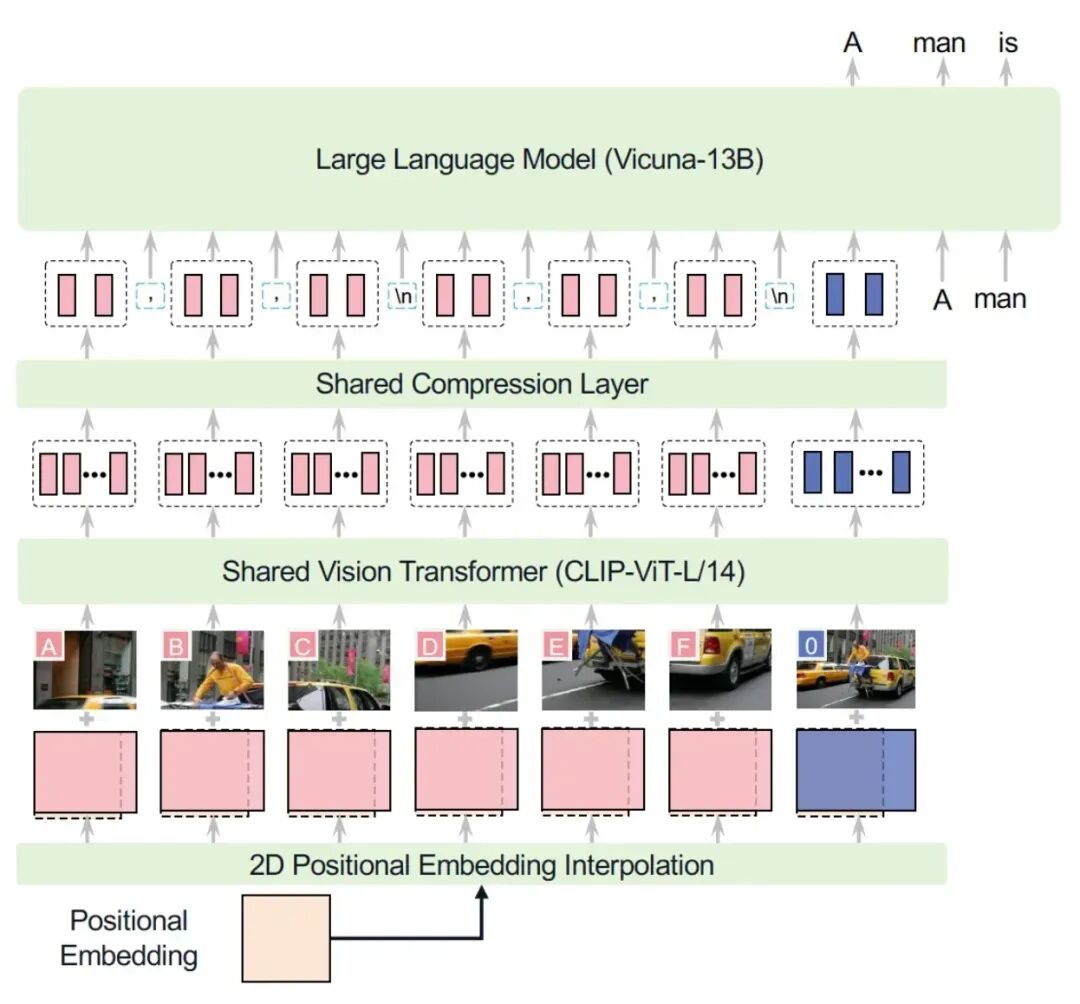The height and width of the screenshot is (1004, 1080).
Task: Select the blue ViT output token group
Action: pos(858,473)
